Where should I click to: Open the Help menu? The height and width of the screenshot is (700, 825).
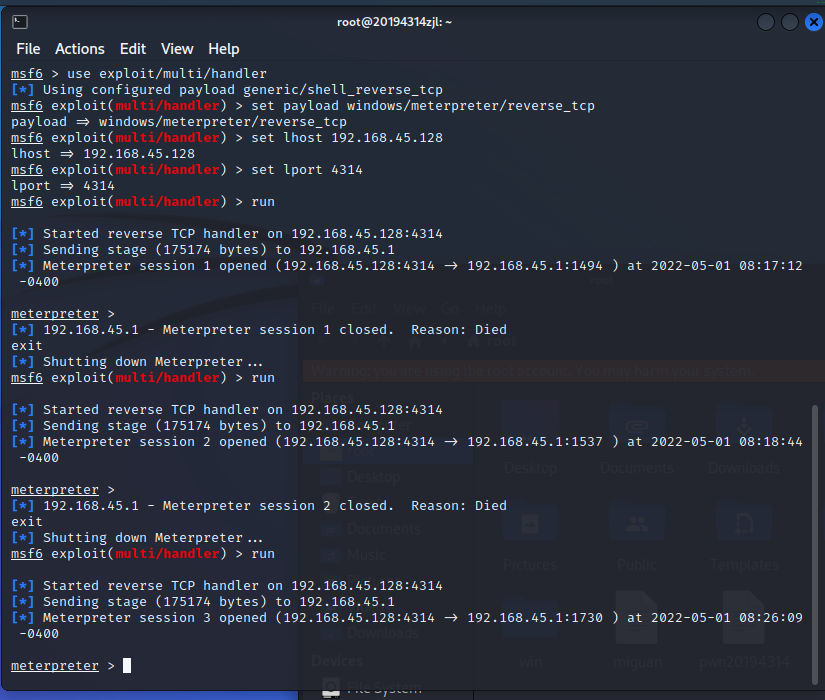pyautogui.click(x=224, y=49)
